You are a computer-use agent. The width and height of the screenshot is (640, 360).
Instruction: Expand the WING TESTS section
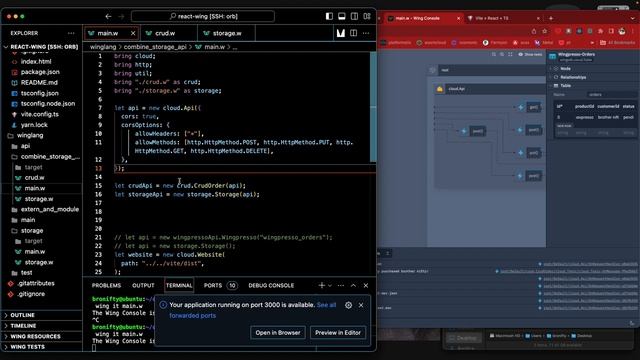coord(27,347)
